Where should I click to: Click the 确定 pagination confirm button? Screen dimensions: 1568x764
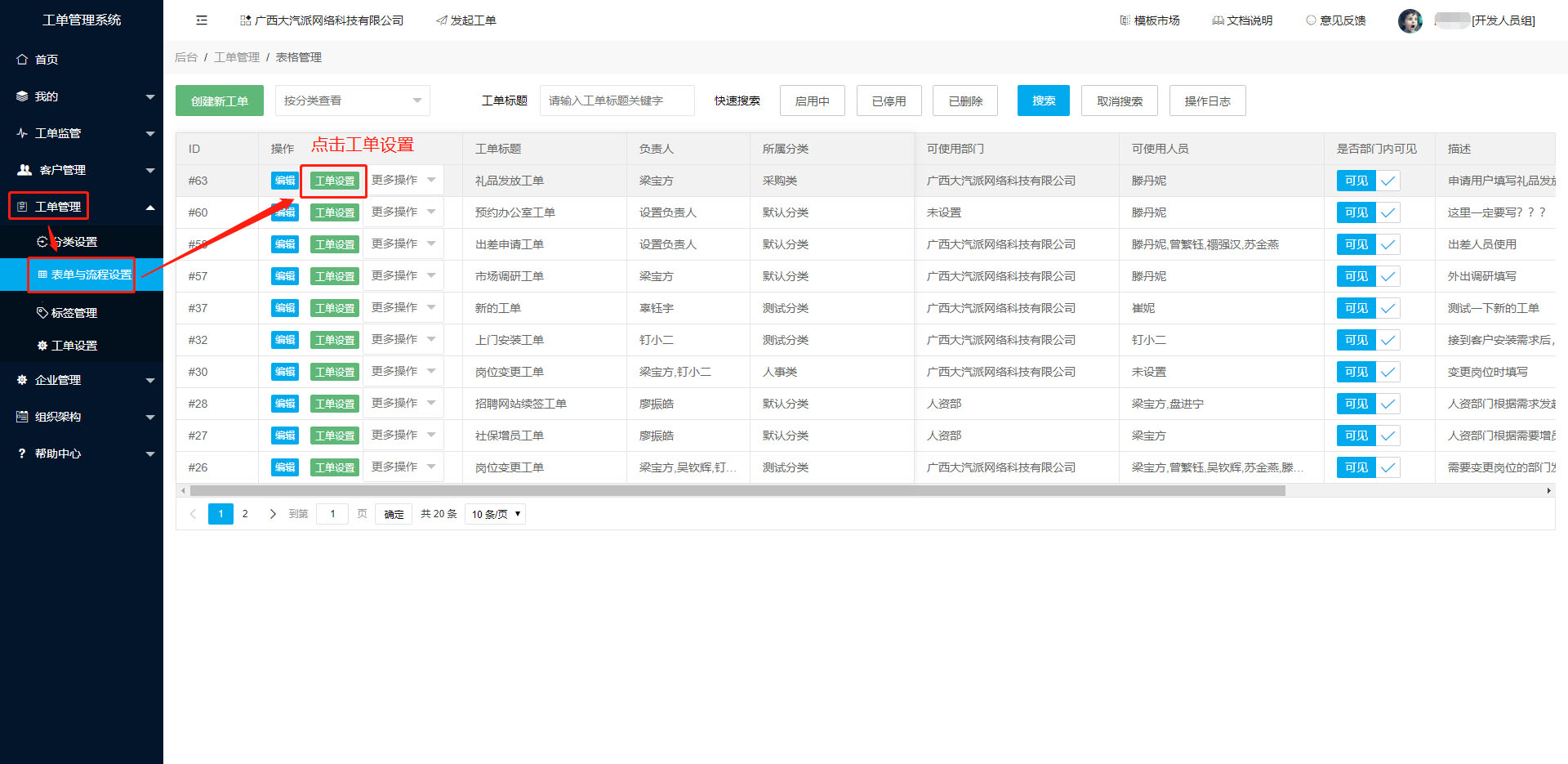pyautogui.click(x=394, y=514)
